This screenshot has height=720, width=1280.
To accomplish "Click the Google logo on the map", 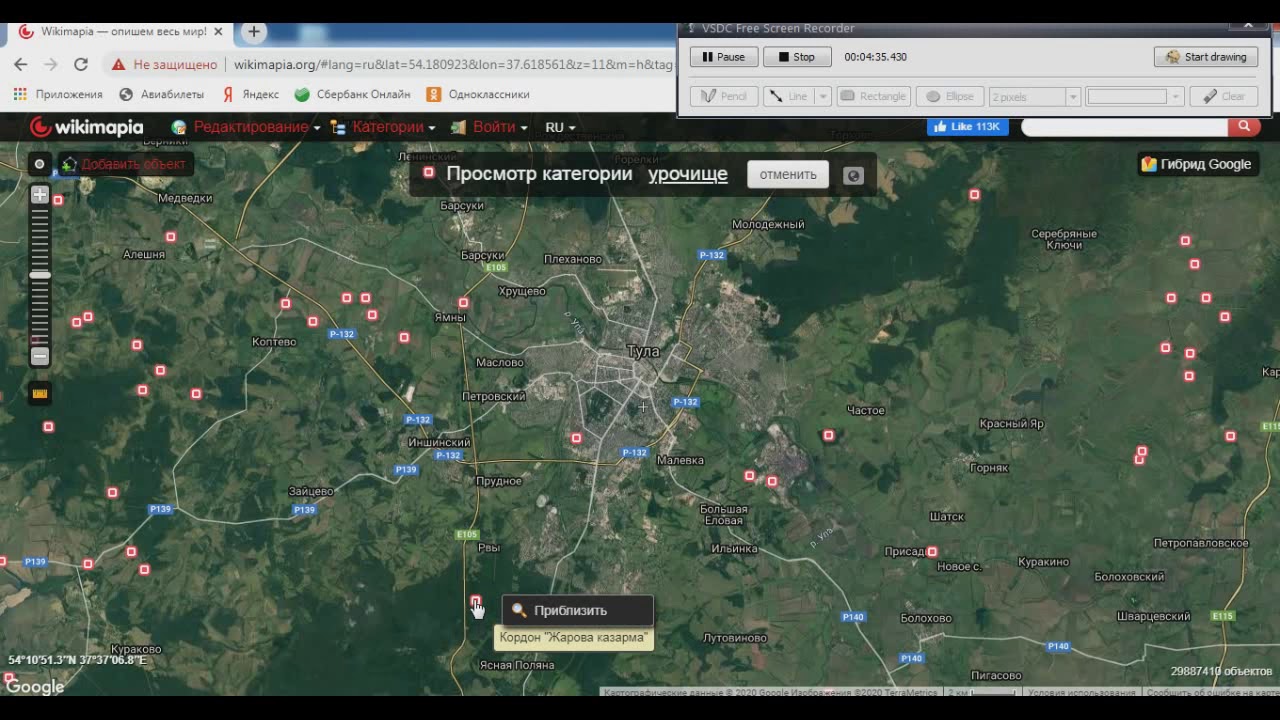I will click(35, 686).
